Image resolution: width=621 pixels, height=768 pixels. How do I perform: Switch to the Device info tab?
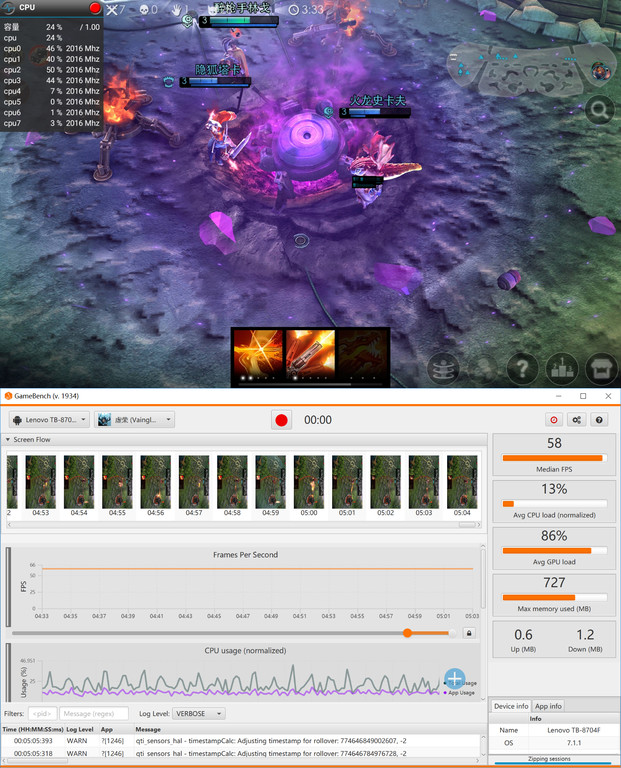511,706
